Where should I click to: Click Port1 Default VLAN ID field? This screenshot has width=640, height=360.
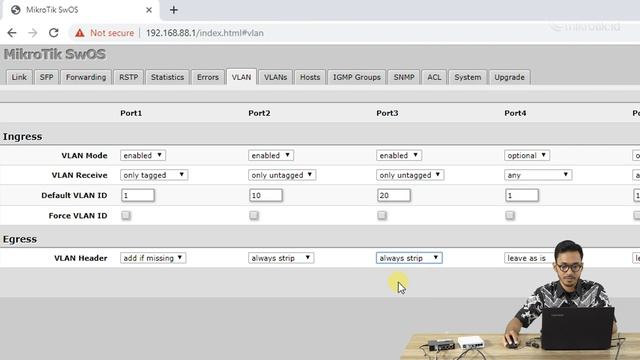click(138, 196)
